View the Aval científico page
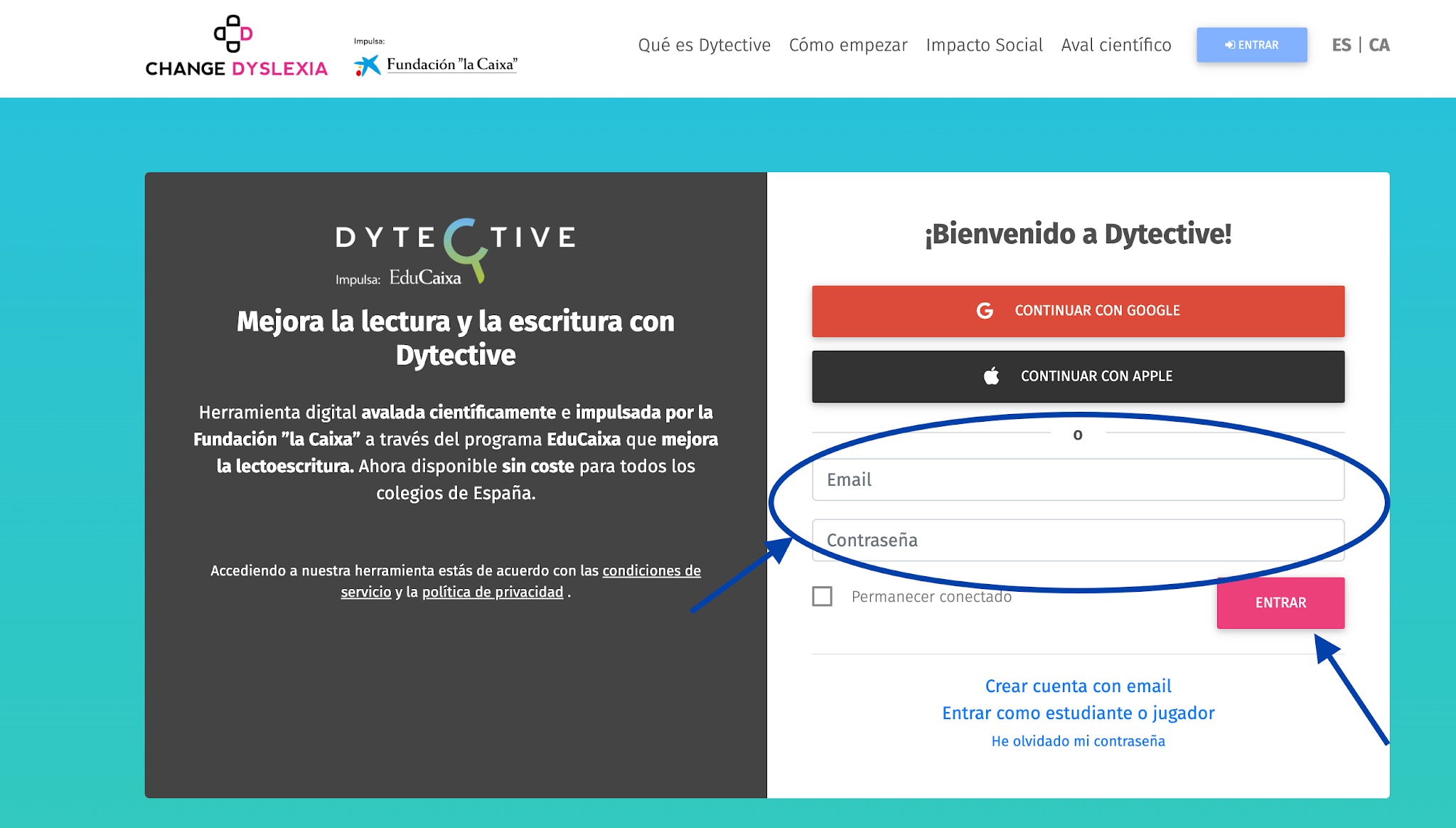 tap(1116, 45)
